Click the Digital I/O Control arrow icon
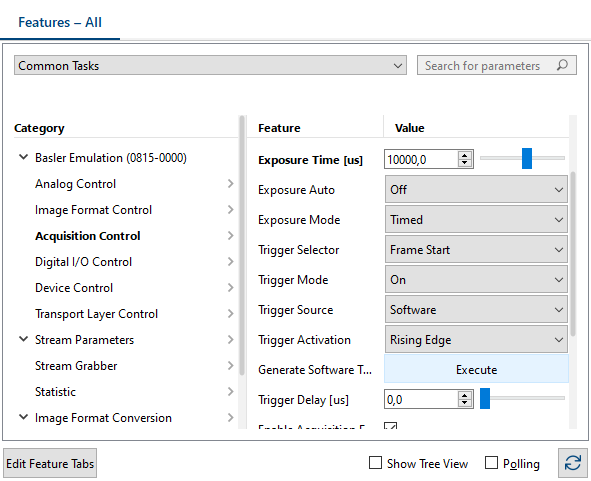The height and width of the screenshot is (481, 591). [x=231, y=262]
